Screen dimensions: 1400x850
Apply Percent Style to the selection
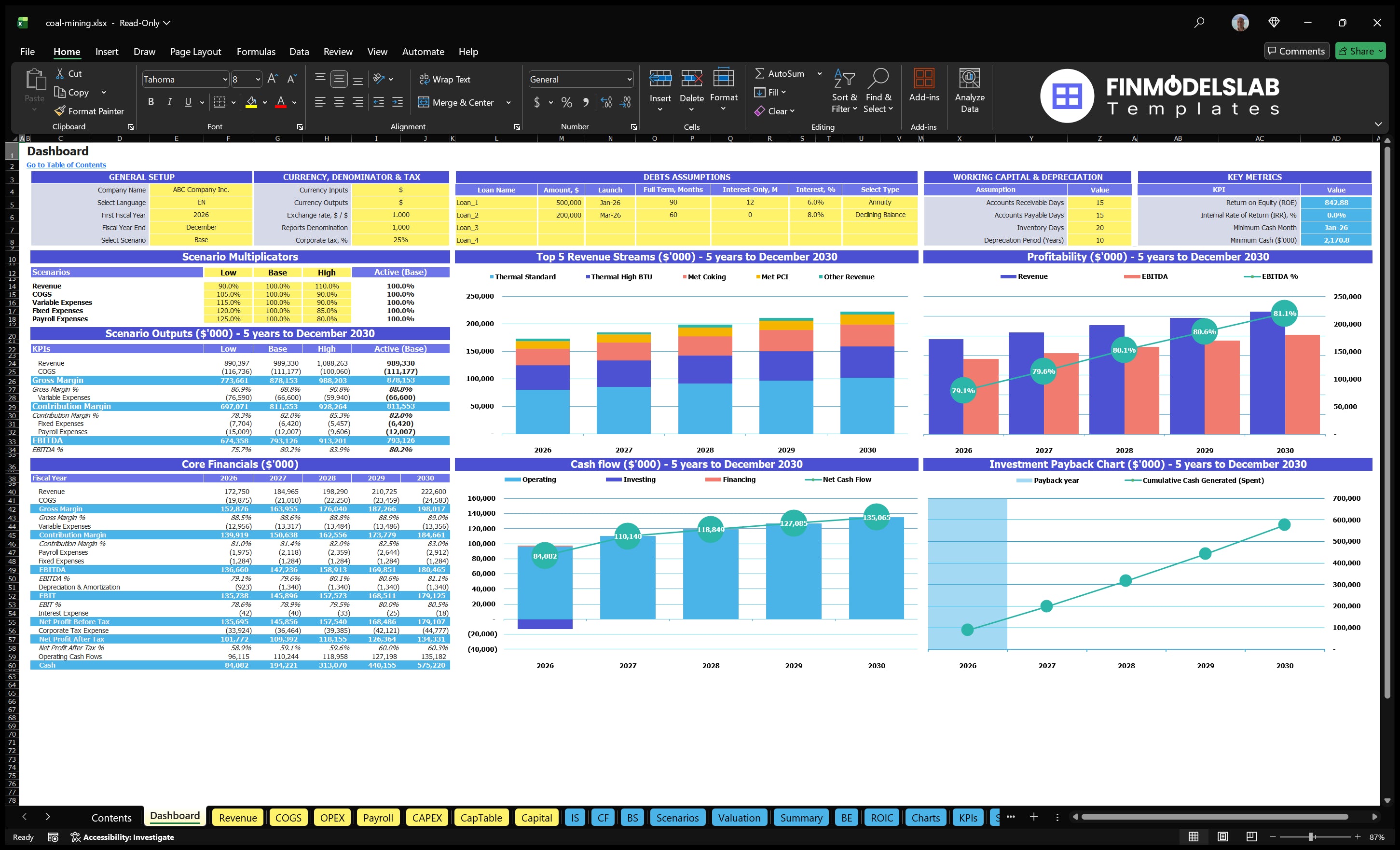click(566, 102)
